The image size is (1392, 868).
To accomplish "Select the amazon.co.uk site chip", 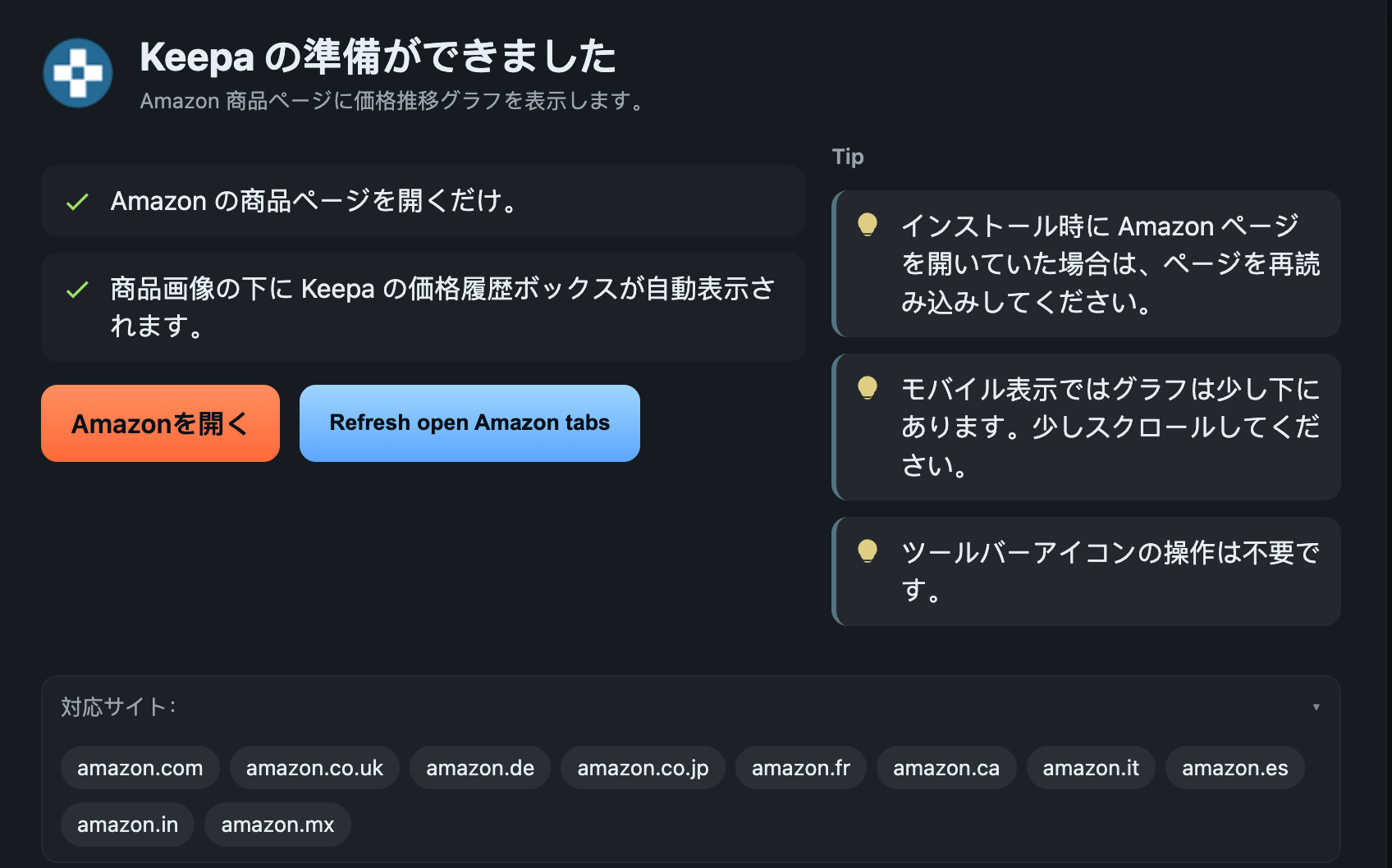I will click(x=314, y=768).
